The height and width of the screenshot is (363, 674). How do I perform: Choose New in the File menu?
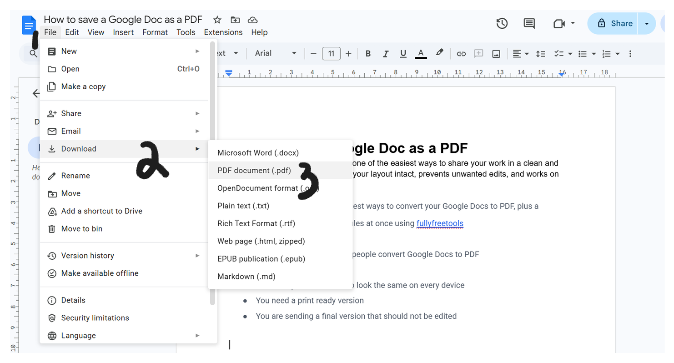click(124, 51)
